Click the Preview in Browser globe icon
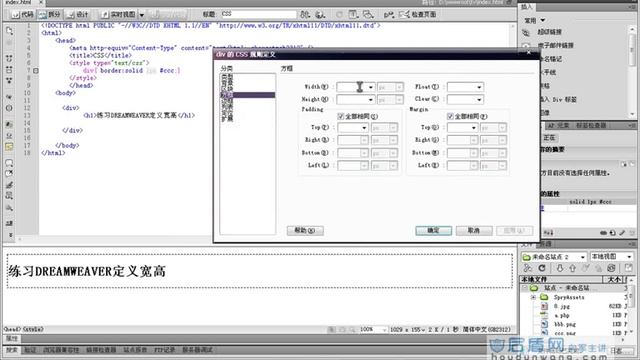640x360 pixels. point(320,15)
